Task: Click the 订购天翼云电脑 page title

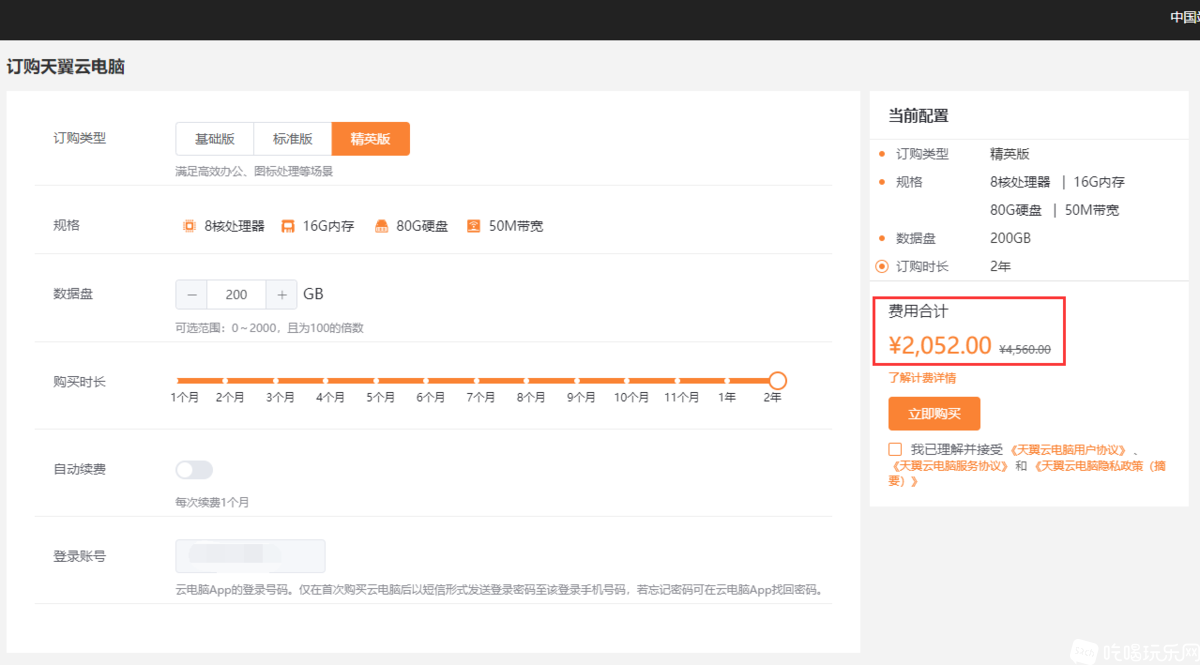Action: pyautogui.click(x=66, y=67)
